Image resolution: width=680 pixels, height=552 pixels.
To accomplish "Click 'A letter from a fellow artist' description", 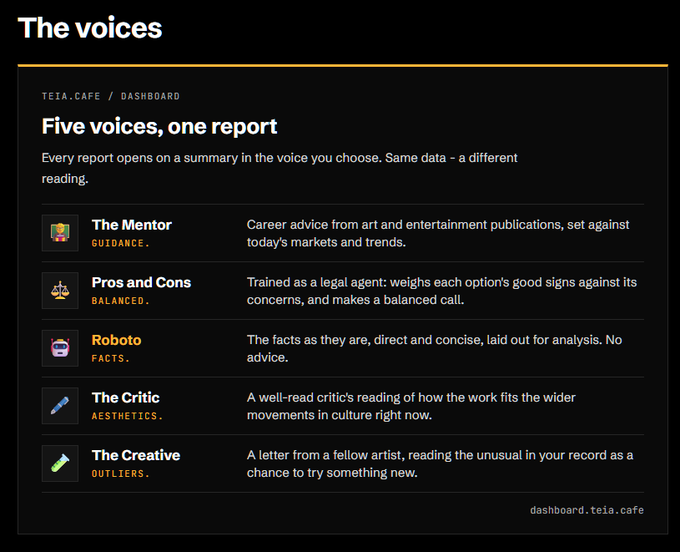I will pyautogui.click(x=440, y=464).
